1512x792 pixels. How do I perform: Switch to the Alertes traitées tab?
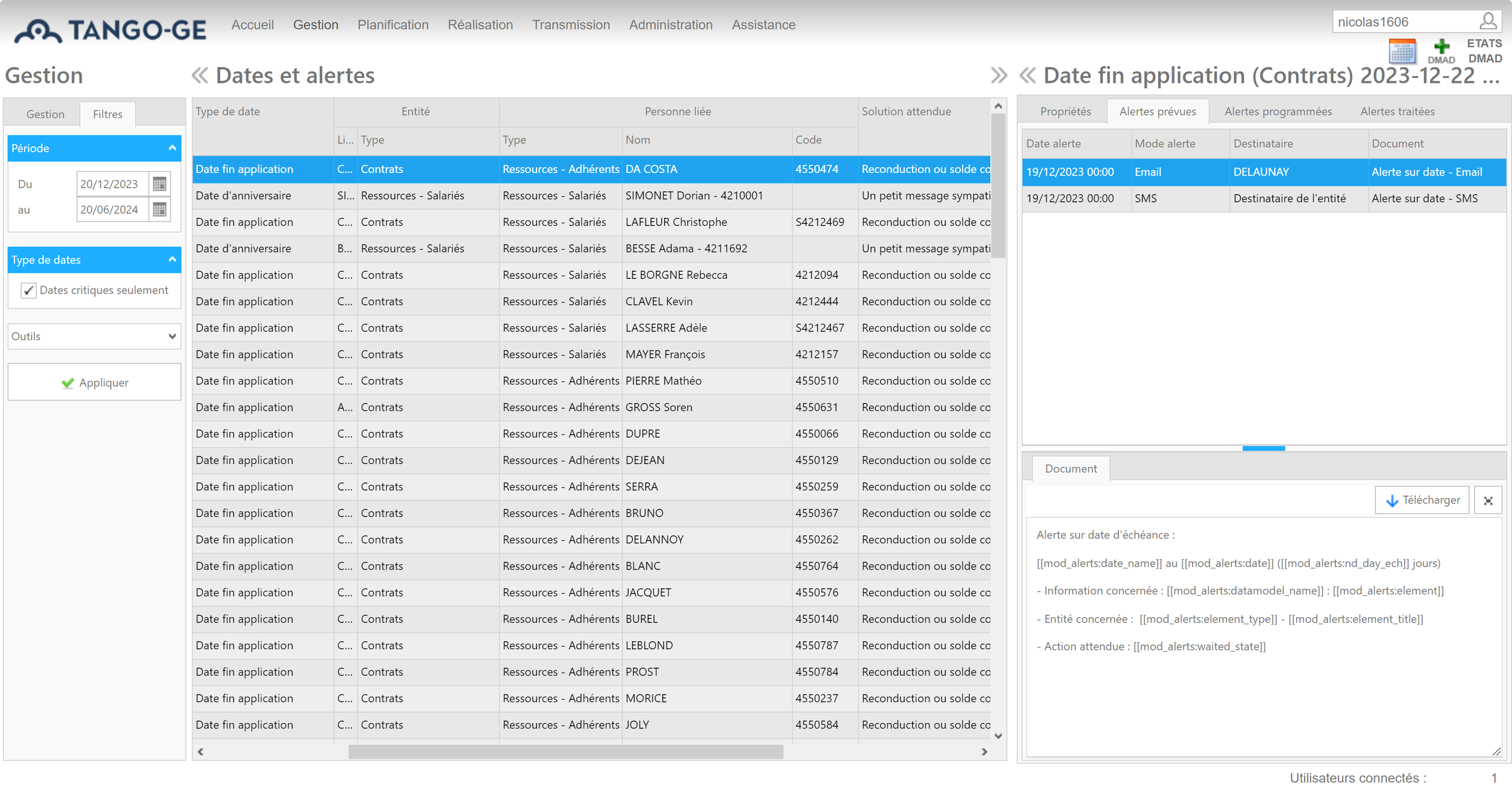(x=1397, y=111)
